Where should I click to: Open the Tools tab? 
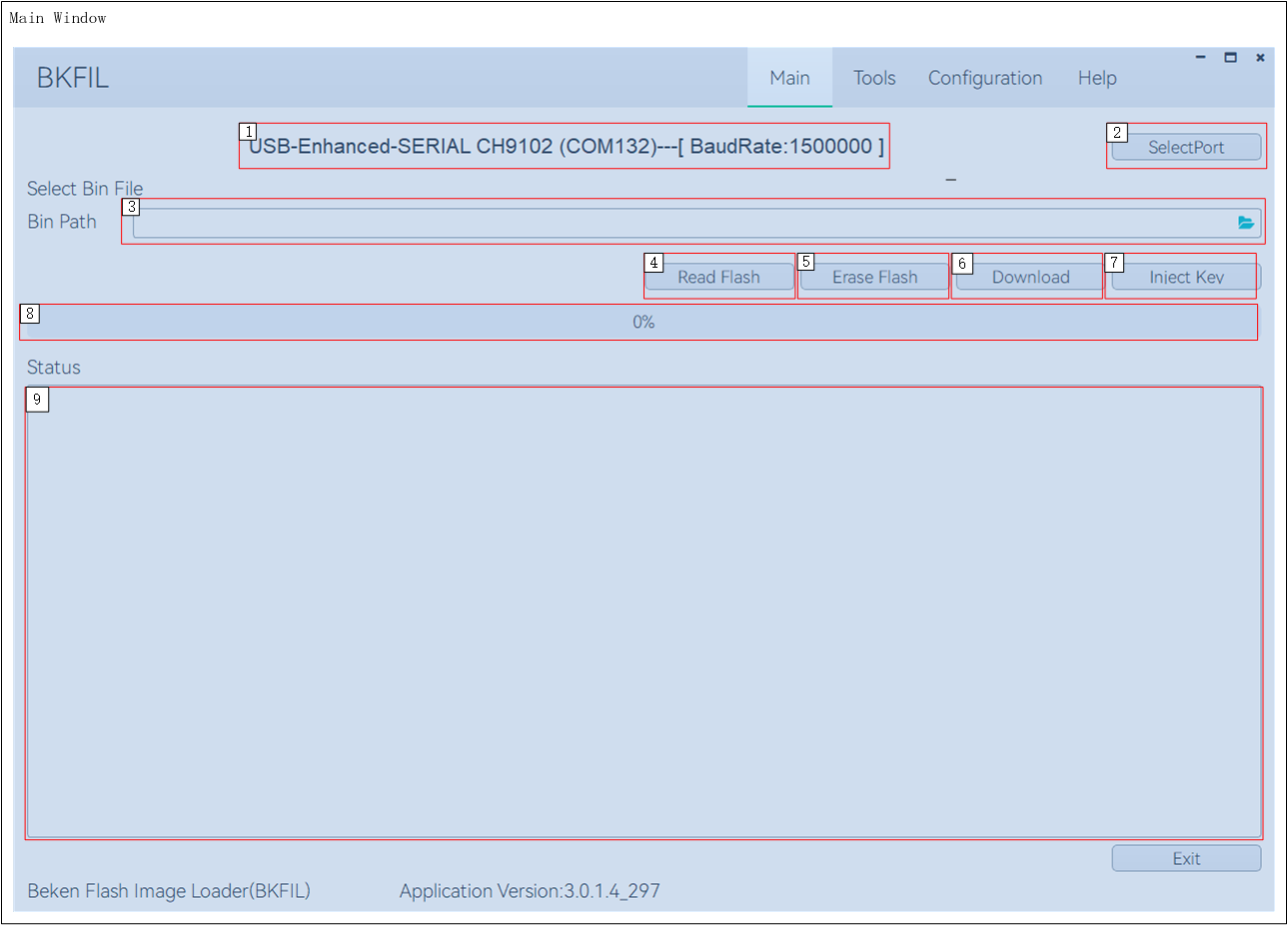click(874, 78)
